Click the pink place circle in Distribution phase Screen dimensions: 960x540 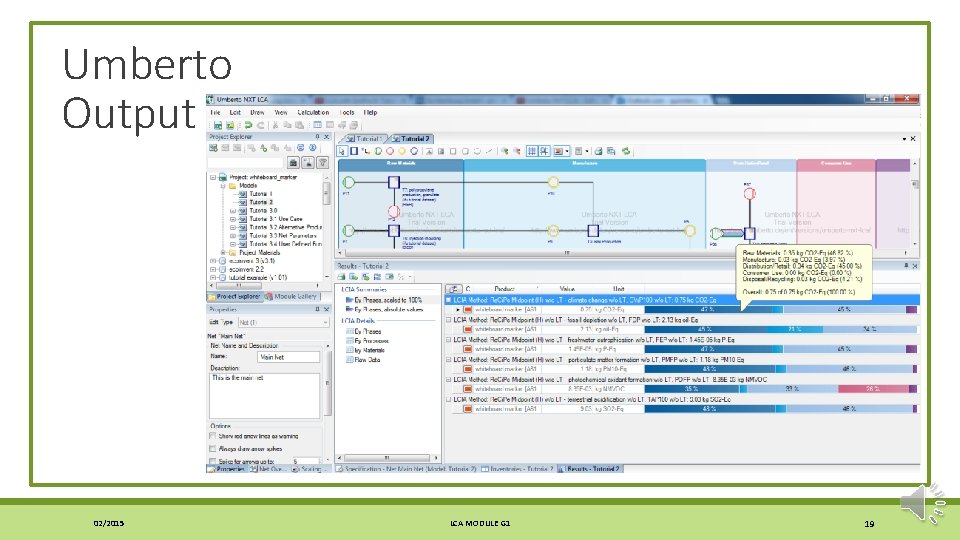749,193
